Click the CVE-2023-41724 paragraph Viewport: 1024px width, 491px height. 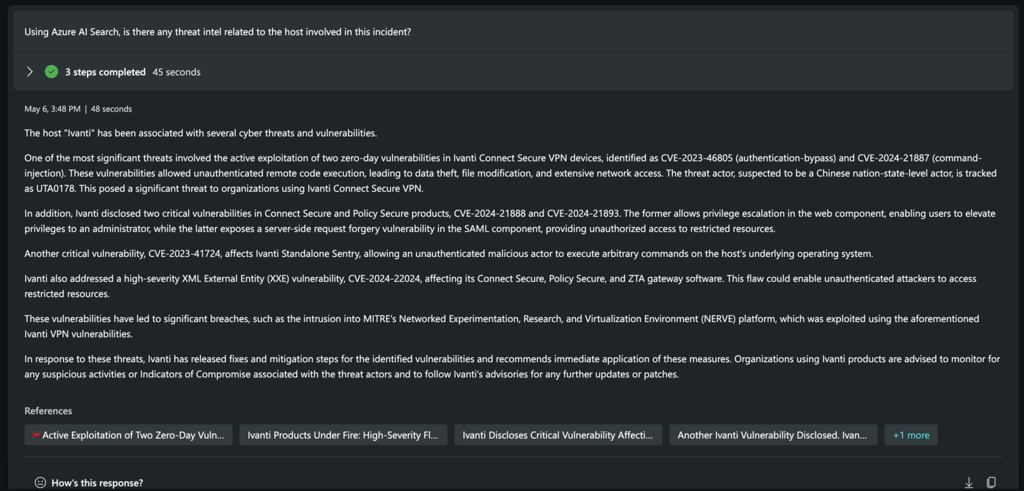tap(449, 253)
